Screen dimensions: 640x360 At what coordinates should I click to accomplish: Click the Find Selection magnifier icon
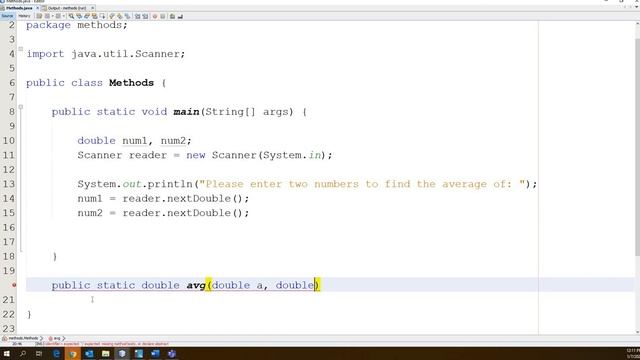tap(71, 16)
